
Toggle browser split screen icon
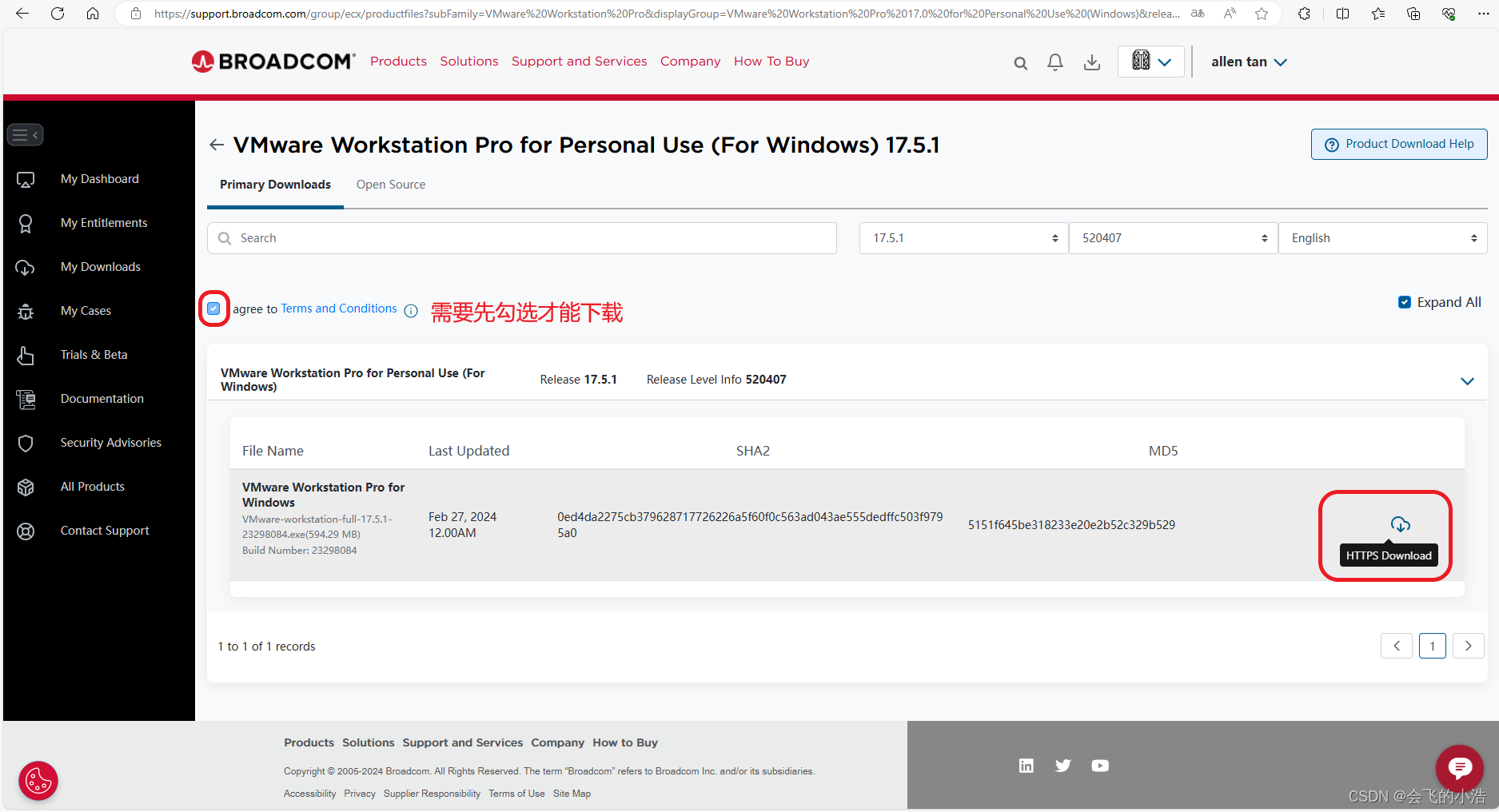(x=1342, y=14)
